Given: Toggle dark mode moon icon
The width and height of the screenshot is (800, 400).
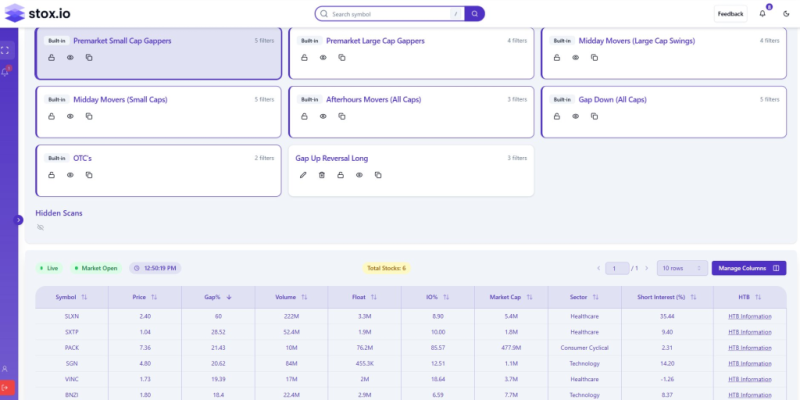Looking at the screenshot, I should coord(785,14).
